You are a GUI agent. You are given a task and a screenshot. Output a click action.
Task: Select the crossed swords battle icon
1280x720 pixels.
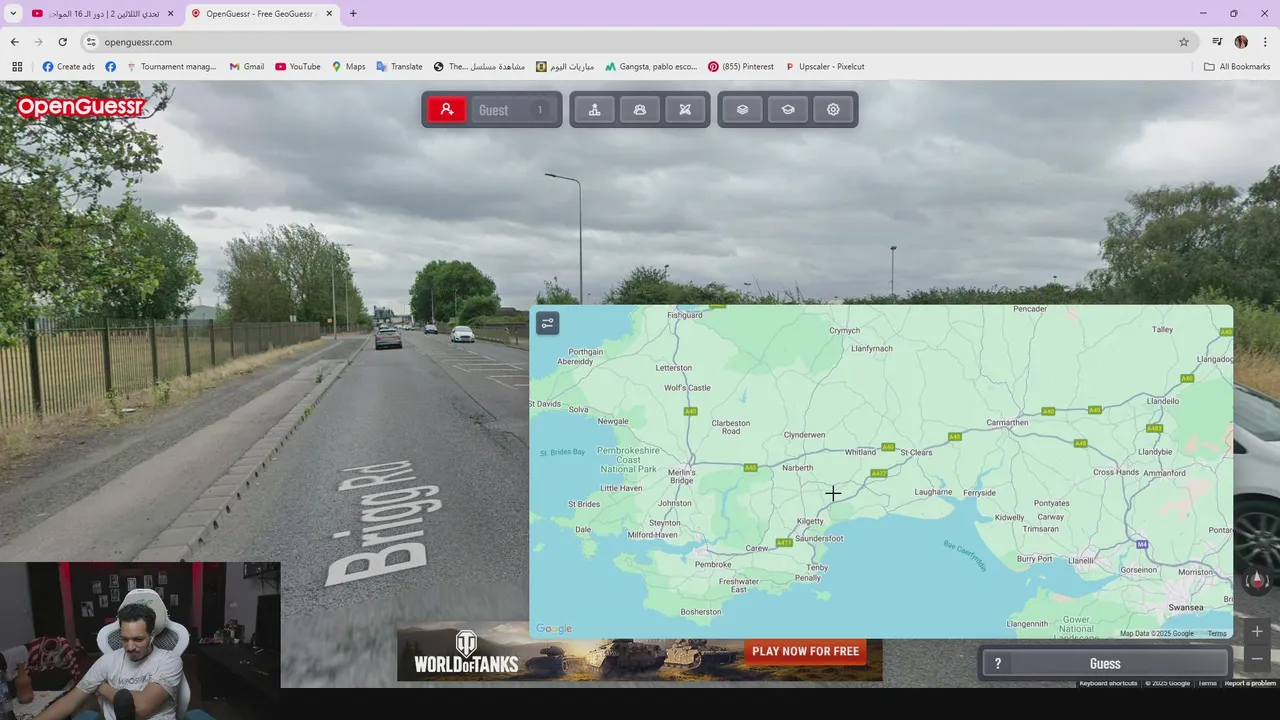click(x=685, y=110)
